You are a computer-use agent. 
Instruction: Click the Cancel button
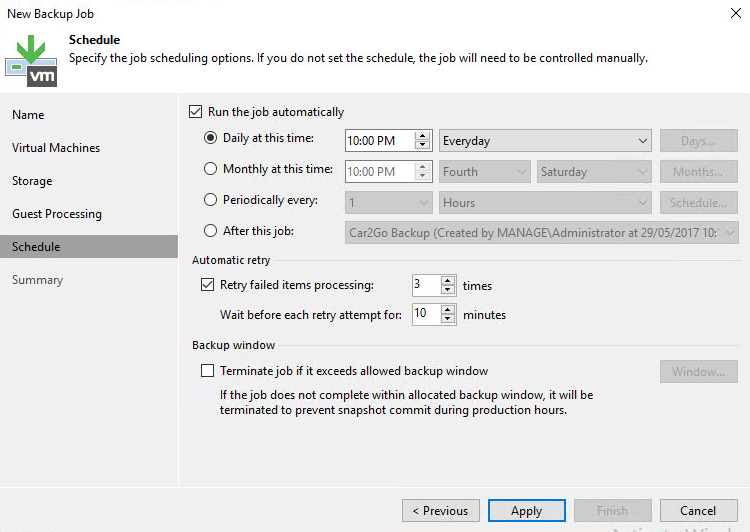click(698, 511)
